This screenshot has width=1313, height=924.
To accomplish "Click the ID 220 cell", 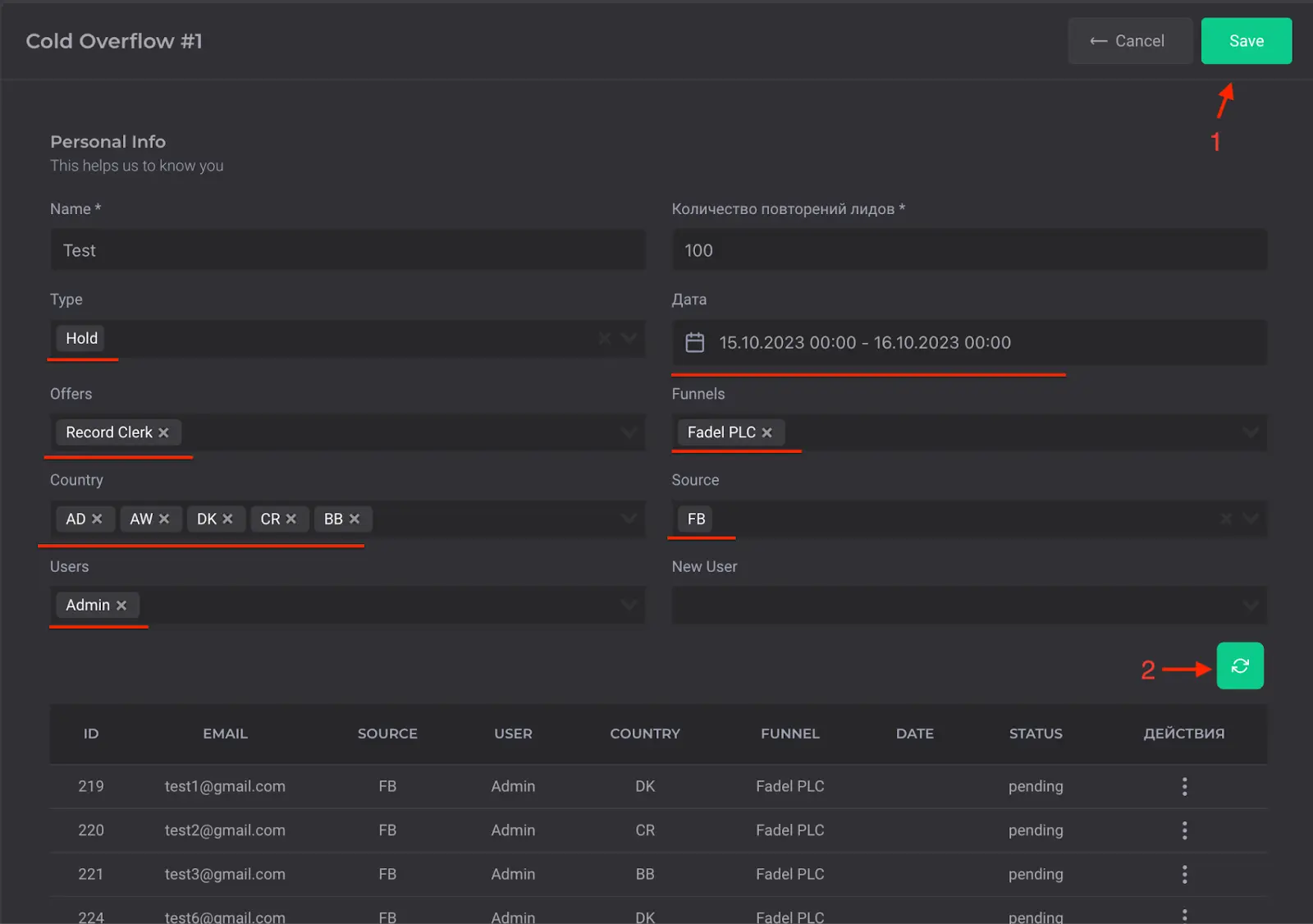I will 91,830.
